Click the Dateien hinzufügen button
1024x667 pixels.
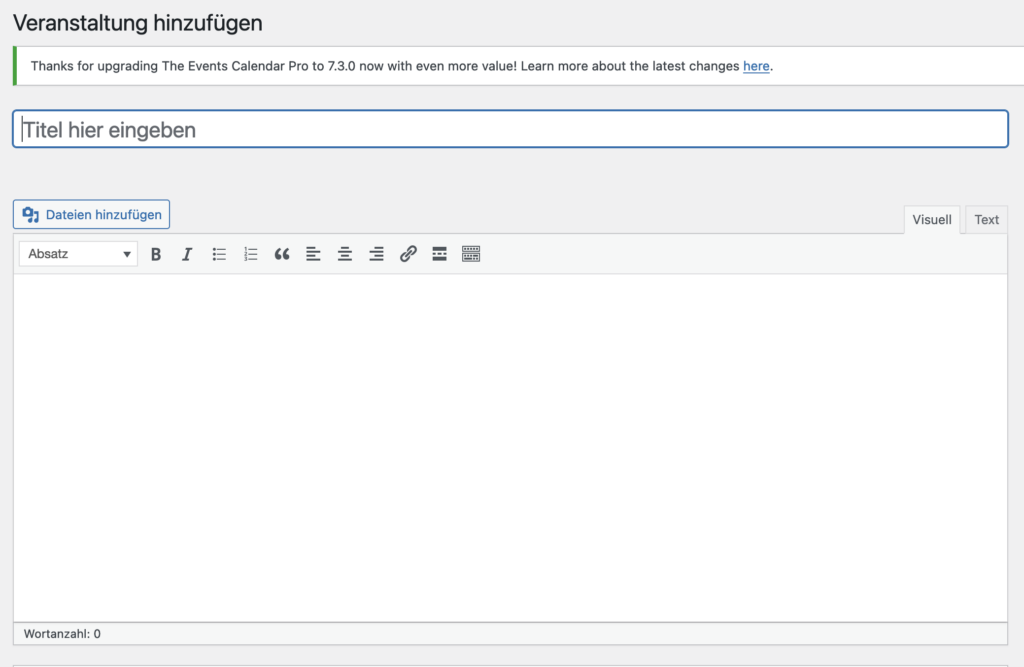pos(92,214)
